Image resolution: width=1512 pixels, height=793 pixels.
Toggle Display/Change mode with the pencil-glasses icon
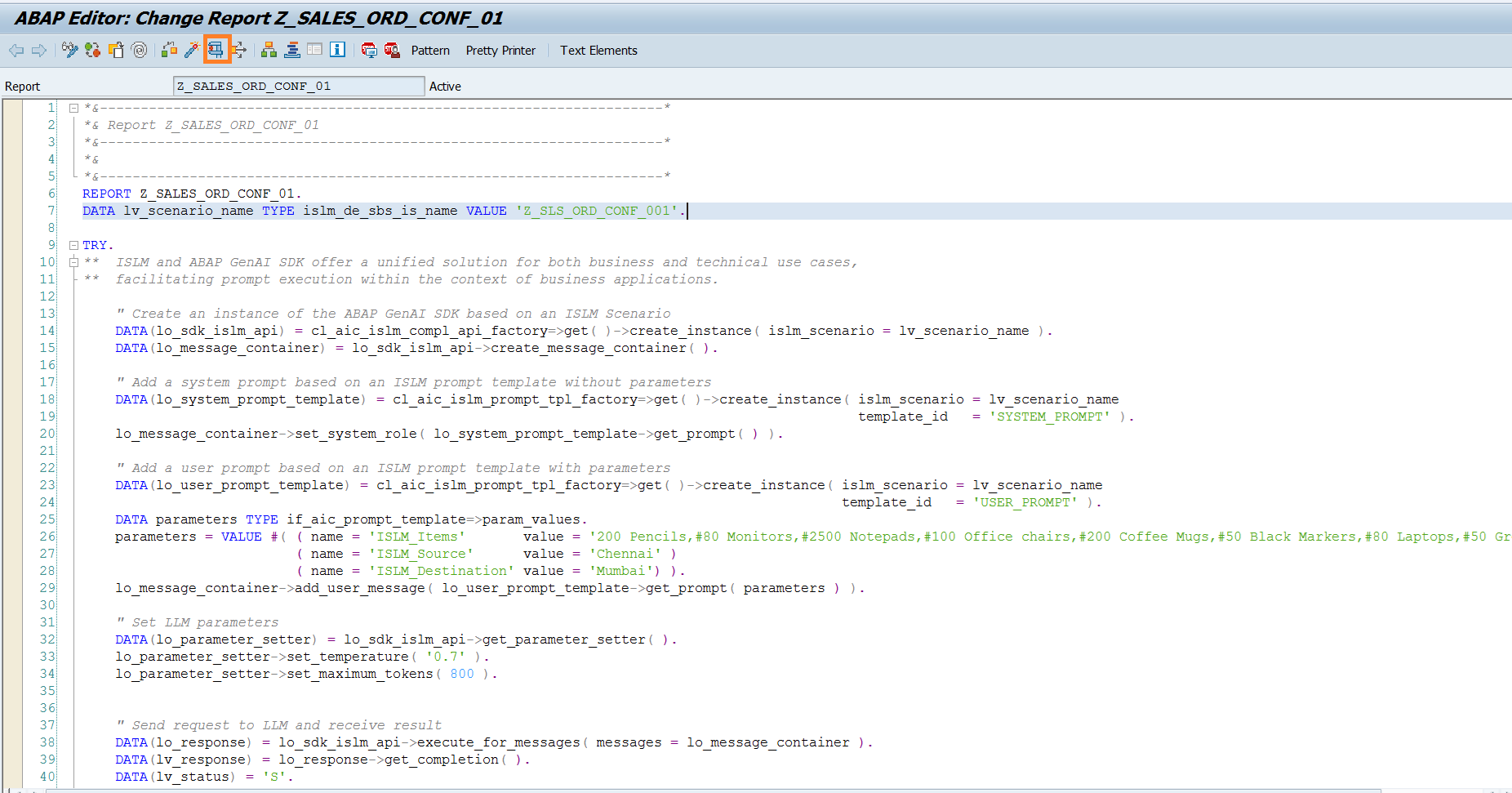[69, 51]
